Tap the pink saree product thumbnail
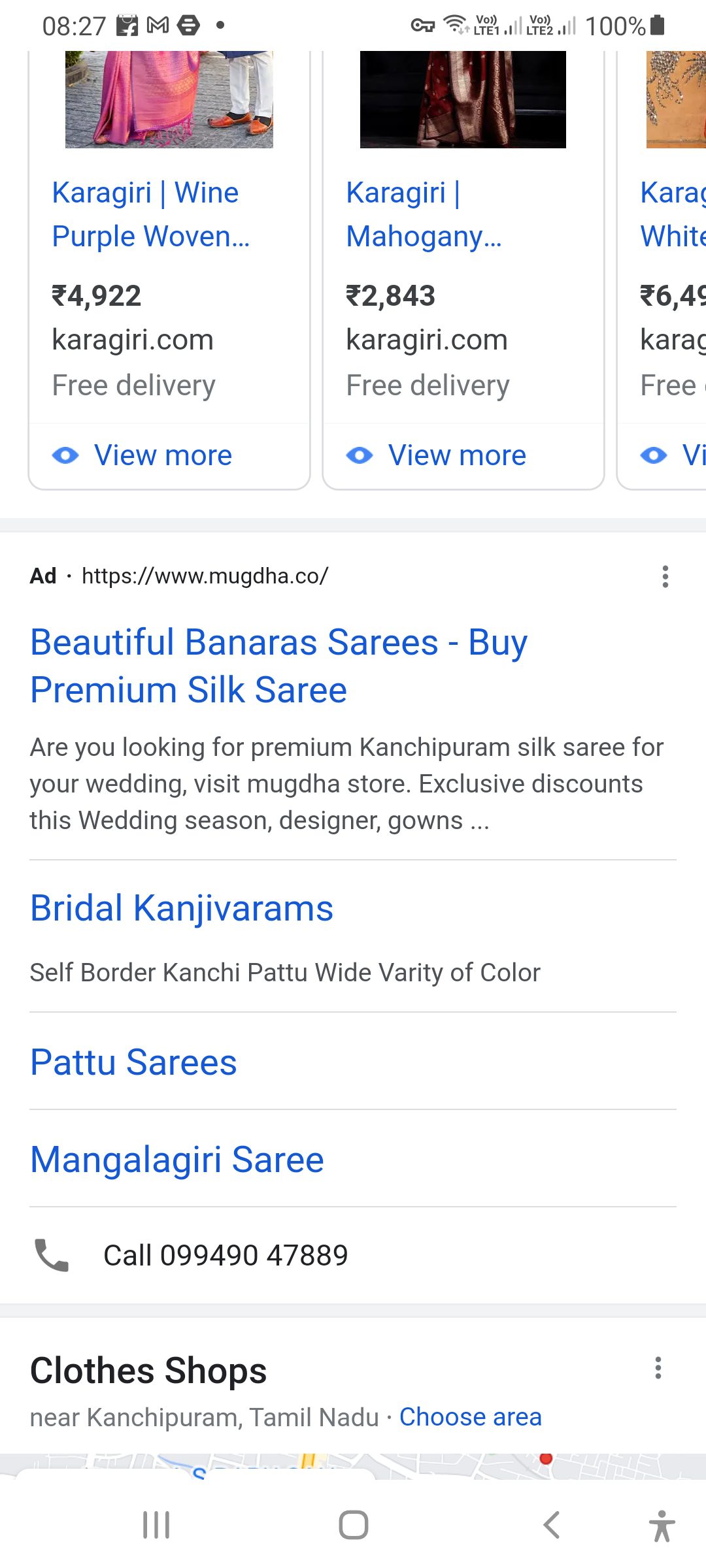The height and width of the screenshot is (1568, 706). (x=169, y=99)
